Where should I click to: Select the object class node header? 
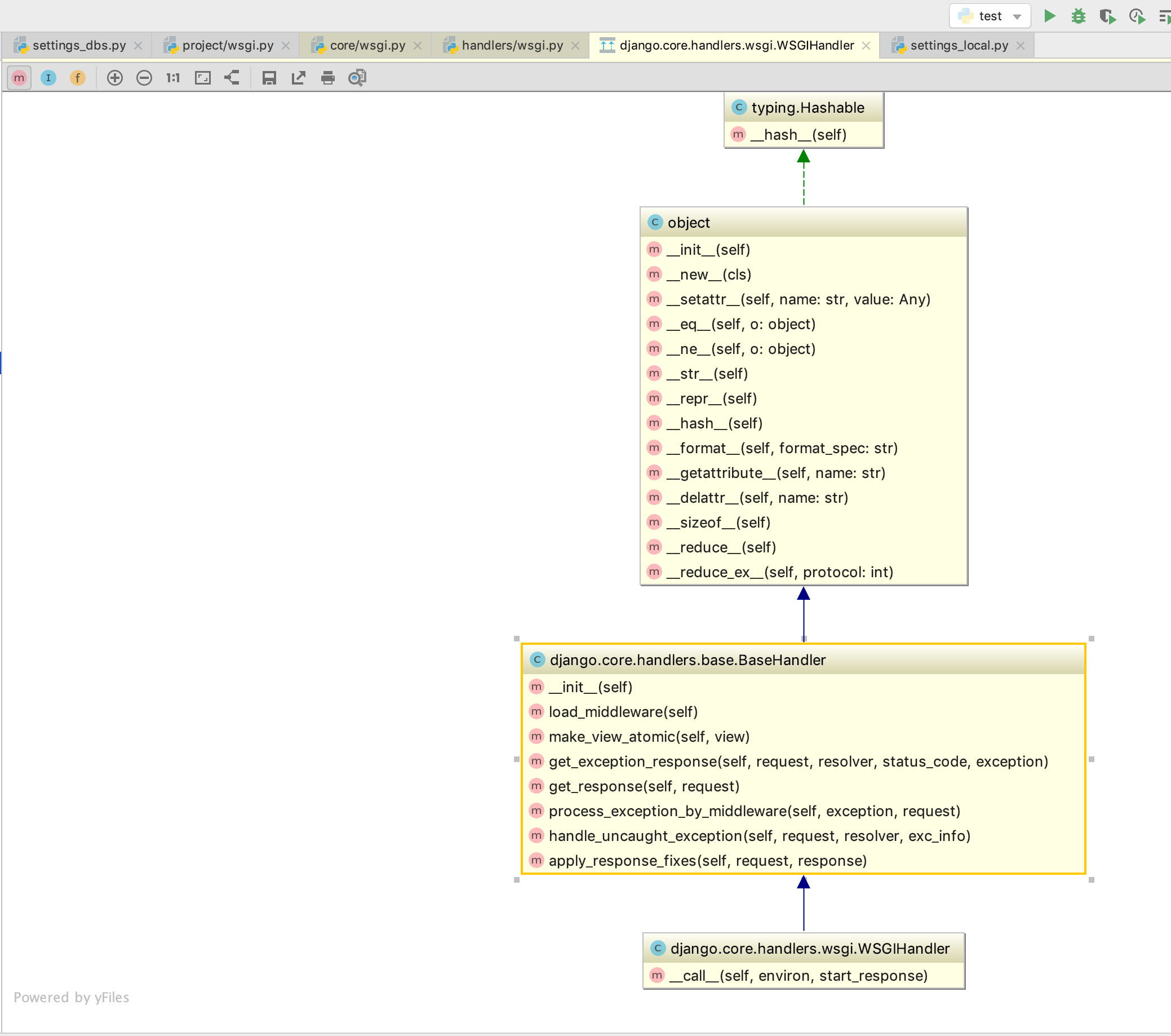(804, 222)
